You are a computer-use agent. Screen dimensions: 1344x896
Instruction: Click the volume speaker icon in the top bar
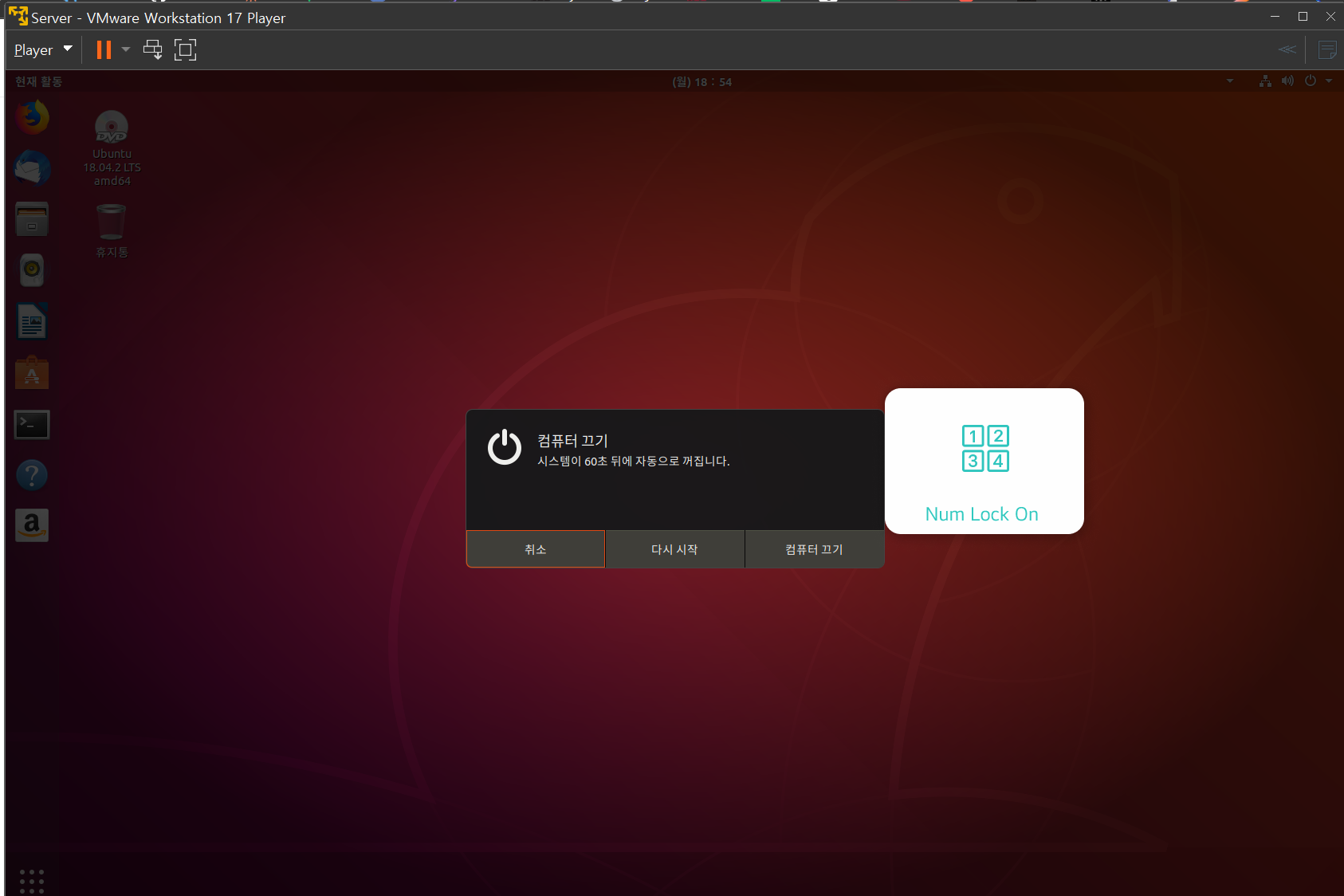(1287, 81)
